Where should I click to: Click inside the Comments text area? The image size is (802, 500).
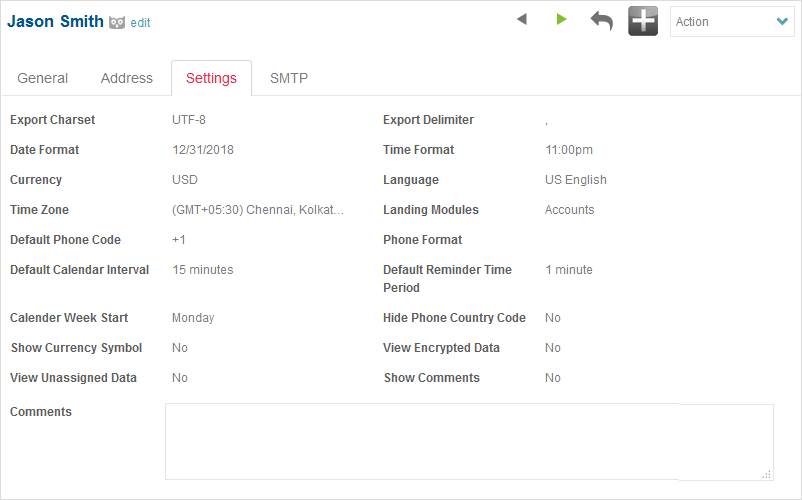(469, 442)
